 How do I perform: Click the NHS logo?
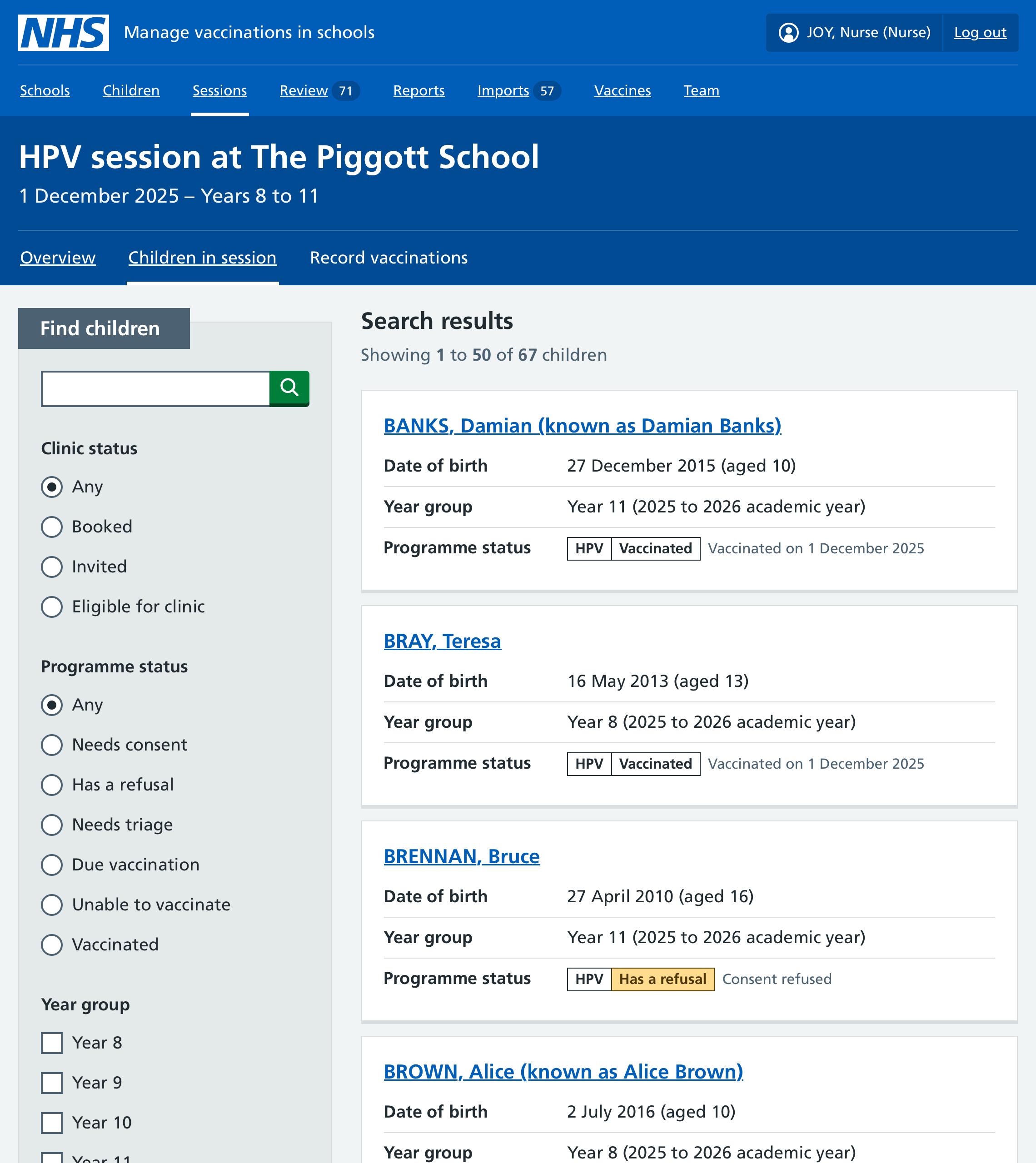[63, 32]
